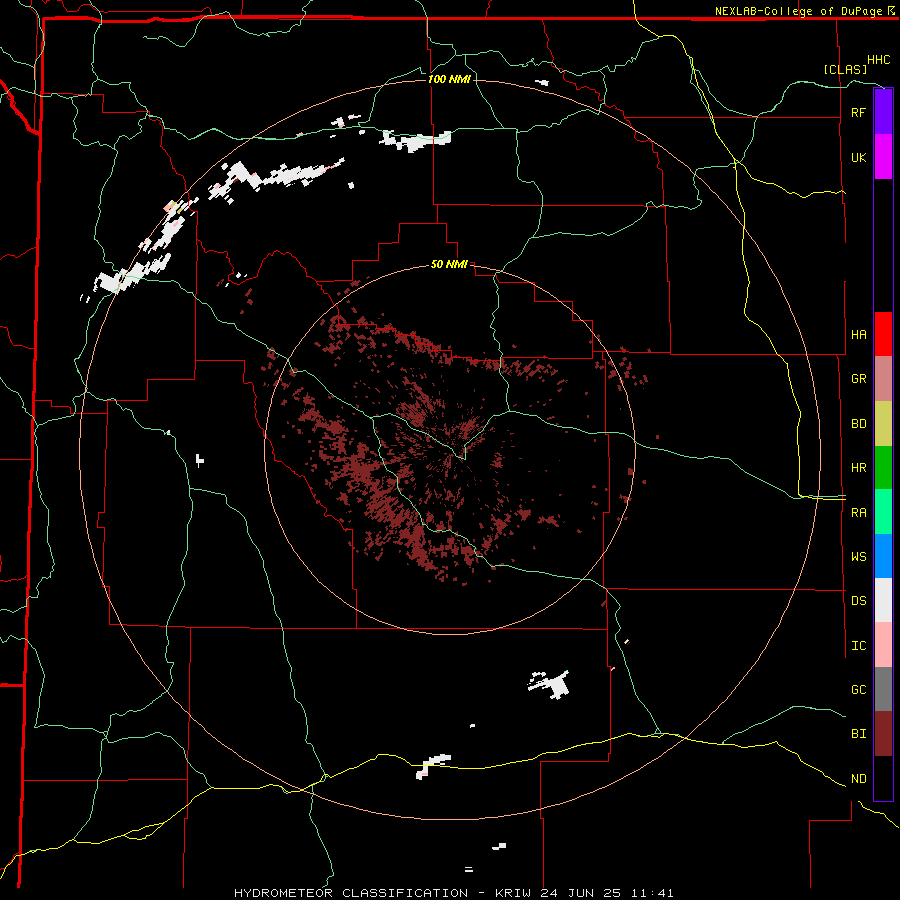The image size is (900, 900).
Task: Click the HA red legend swatch
Action: pyautogui.click(x=883, y=334)
